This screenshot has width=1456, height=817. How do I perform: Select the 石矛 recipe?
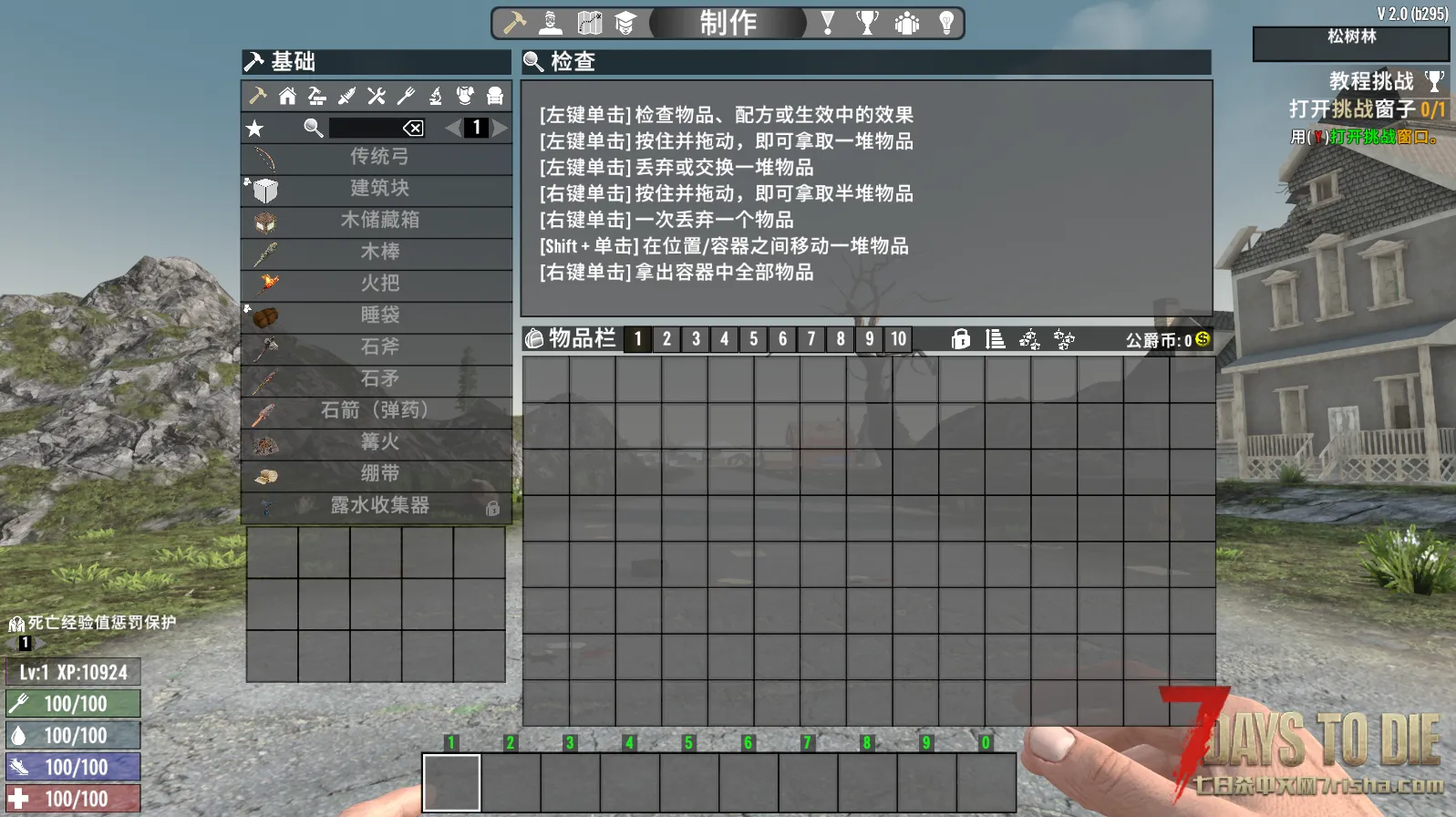pos(377,379)
